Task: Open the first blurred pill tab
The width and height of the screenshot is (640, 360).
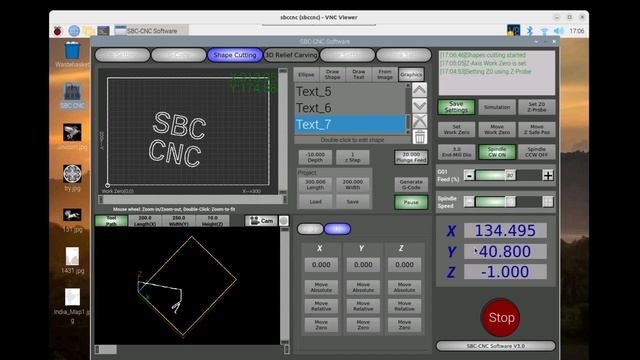Action: [x=122, y=55]
